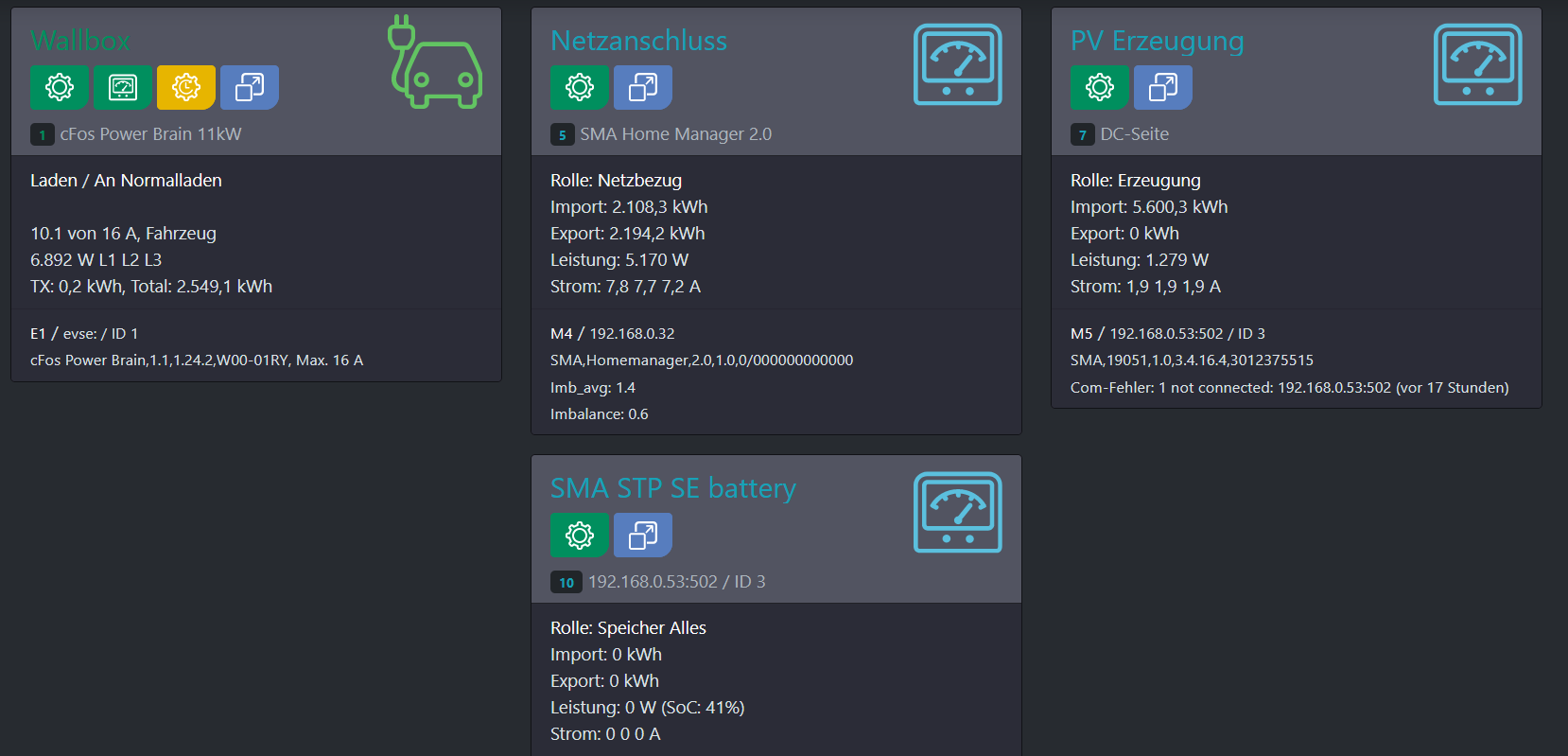Click 'SMA,Homemanager,2.0,1.0,0/000000000000' line
Screen dimensions: 1568x756
click(702, 360)
